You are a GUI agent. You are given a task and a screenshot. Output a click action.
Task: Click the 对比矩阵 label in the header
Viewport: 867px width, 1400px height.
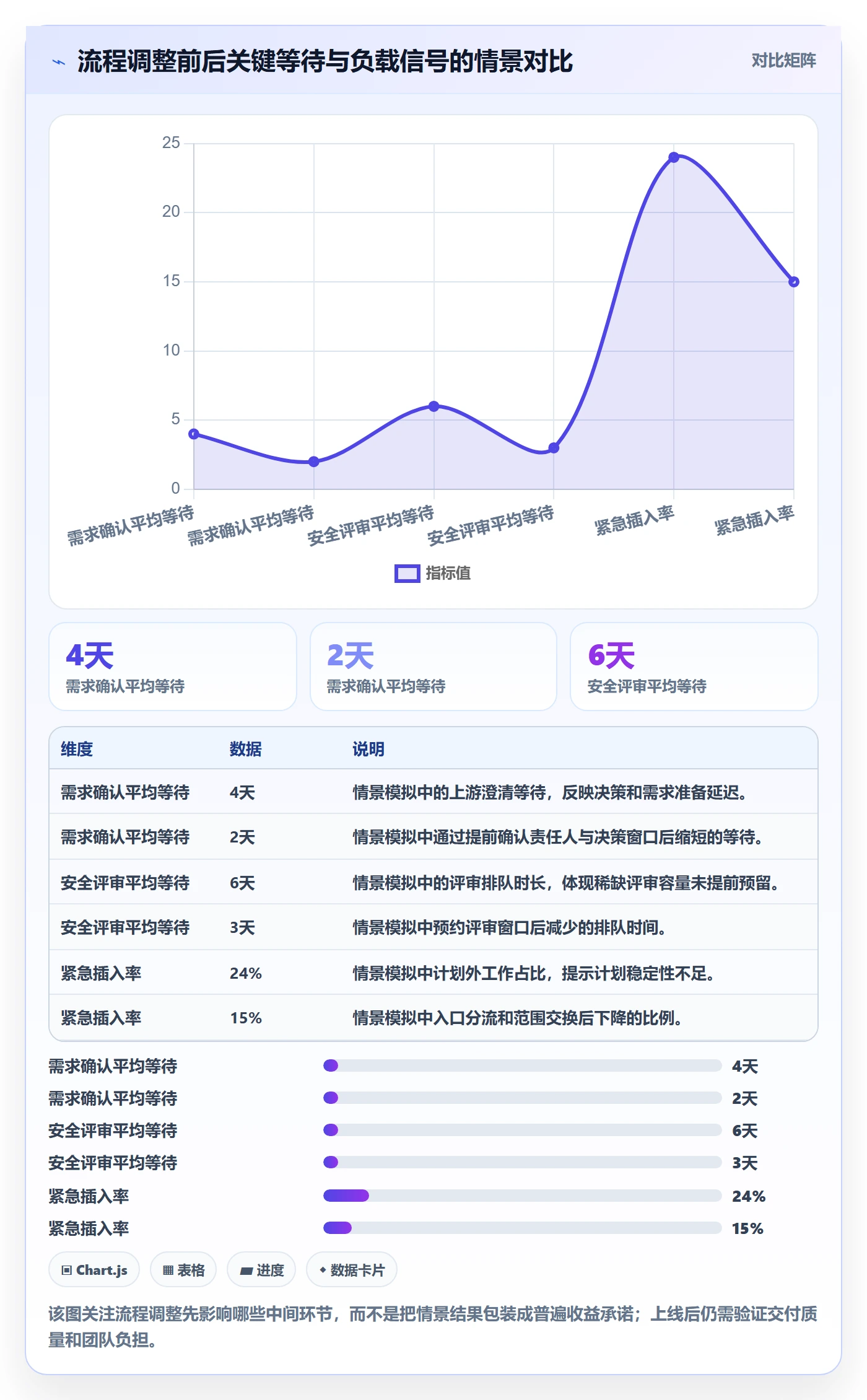(x=783, y=60)
